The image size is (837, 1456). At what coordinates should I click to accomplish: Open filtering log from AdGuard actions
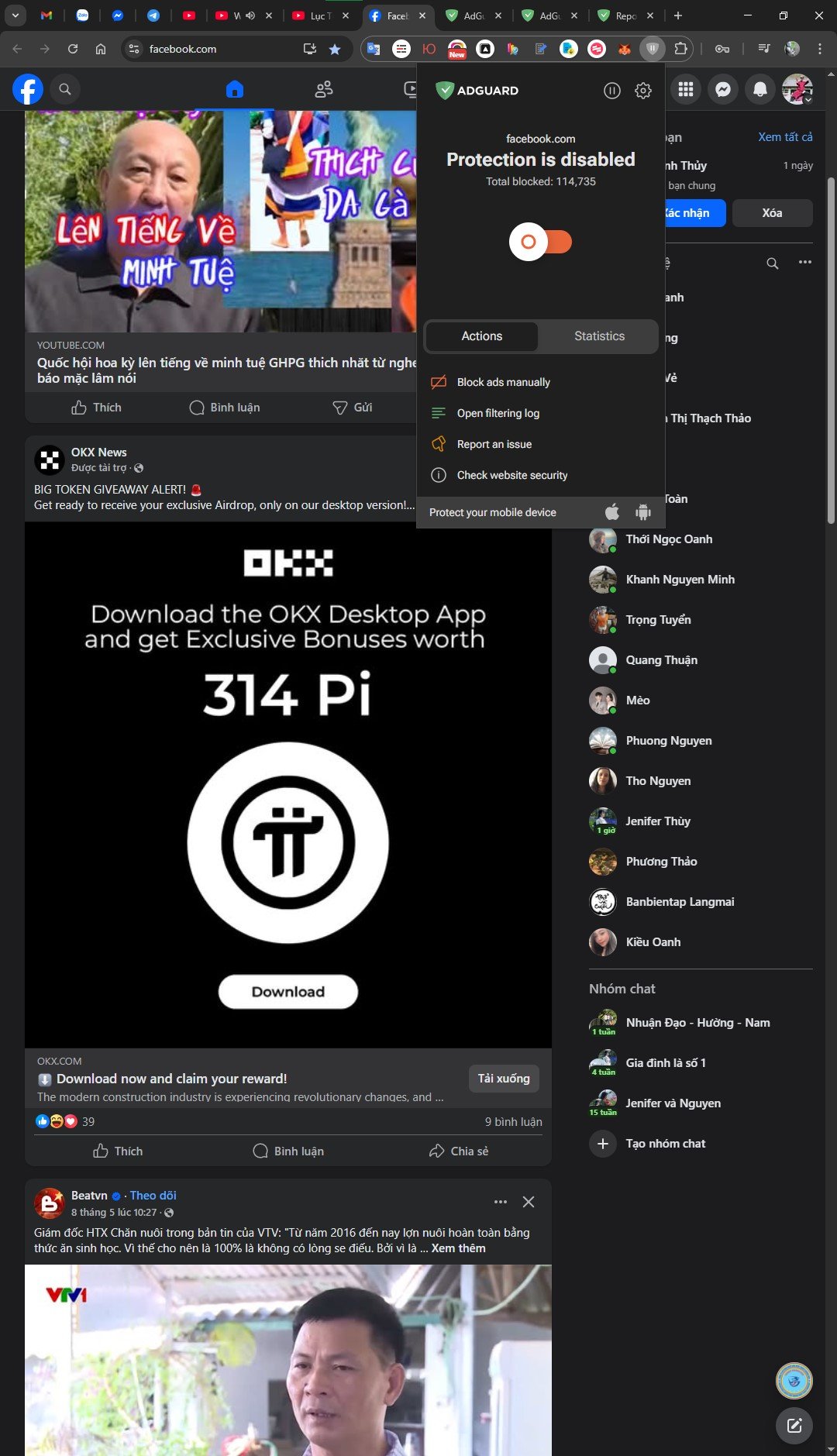[498, 413]
